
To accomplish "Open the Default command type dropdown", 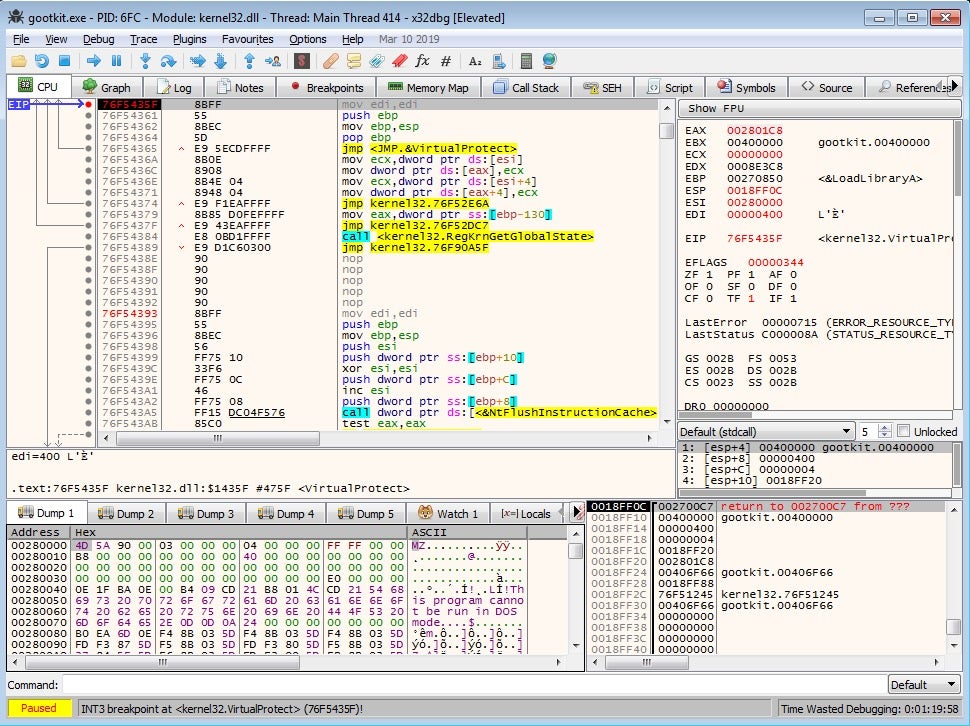I will click(x=923, y=685).
